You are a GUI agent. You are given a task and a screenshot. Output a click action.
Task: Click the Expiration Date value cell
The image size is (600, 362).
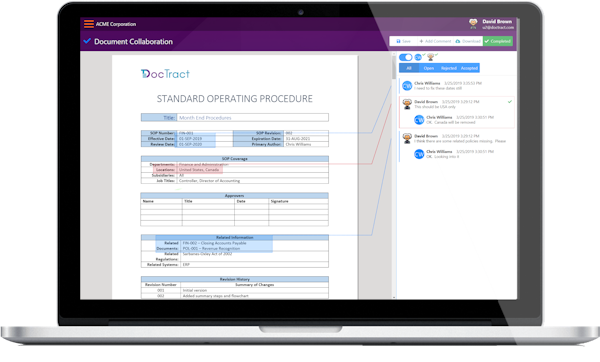[306, 139]
